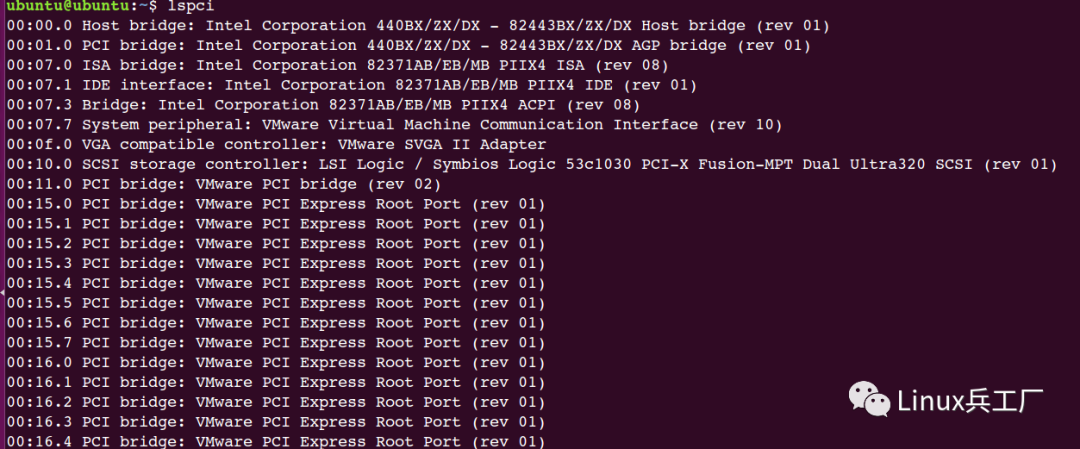Select the 00:16.1 PCI bridge line
Image resolution: width=1080 pixels, height=449 pixels.
(276, 383)
